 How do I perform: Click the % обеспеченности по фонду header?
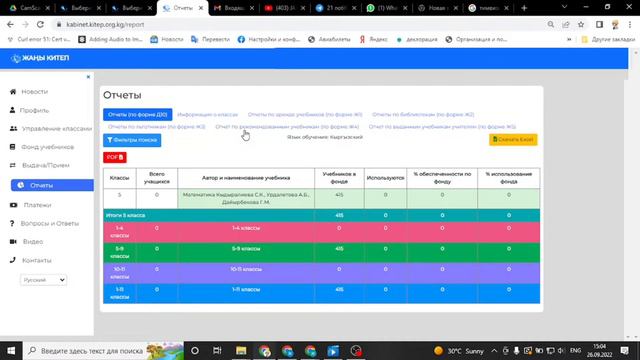pos(442,178)
